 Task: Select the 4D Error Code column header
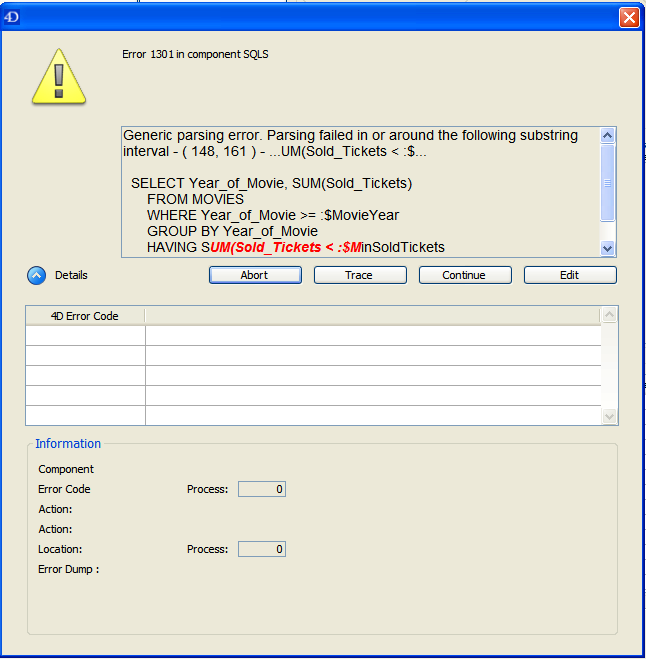pos(85,316)
